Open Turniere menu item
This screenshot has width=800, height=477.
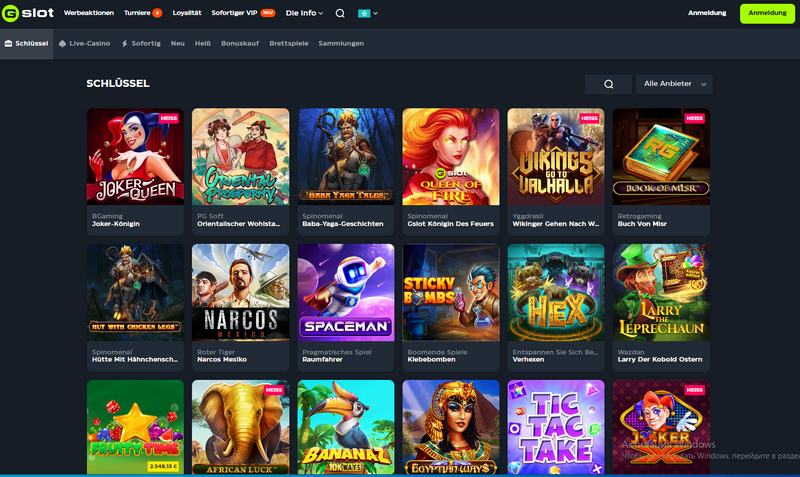(x=143, y=13)
